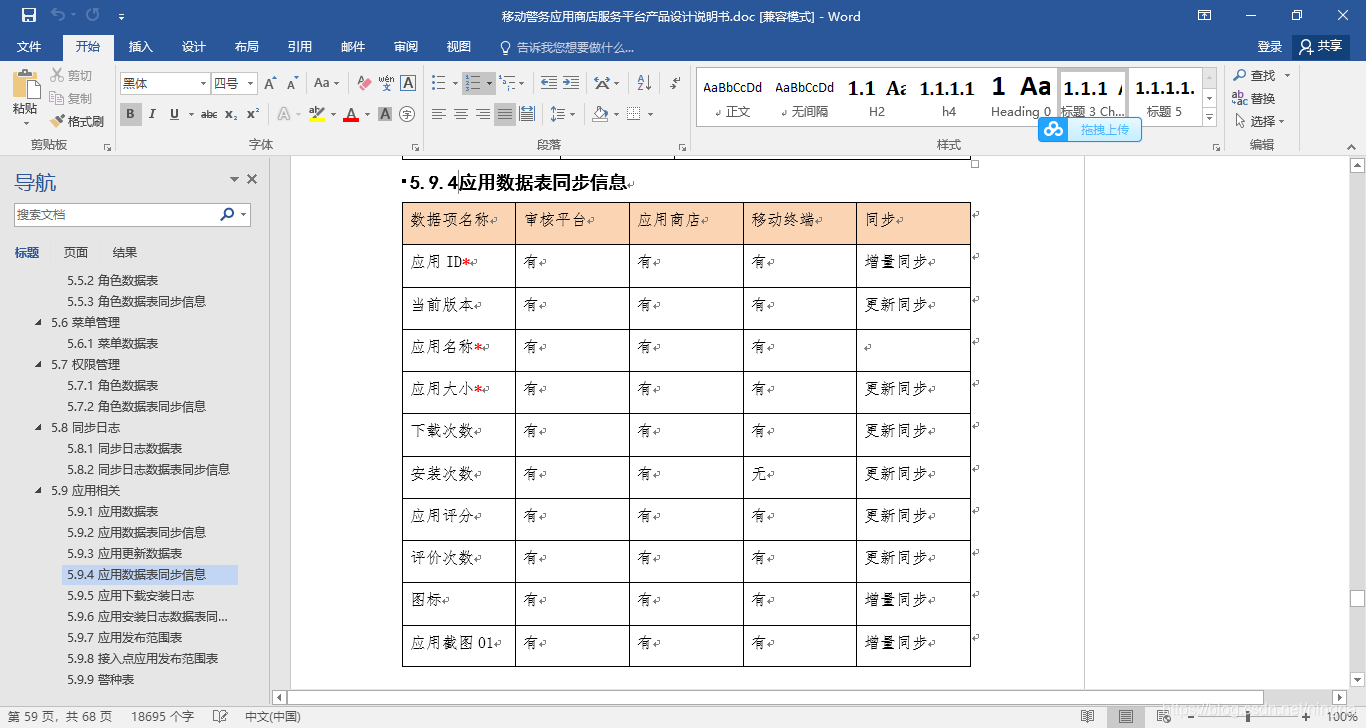
Task: Switch to the 页面 navigation tab
Action: pos(76,253)
